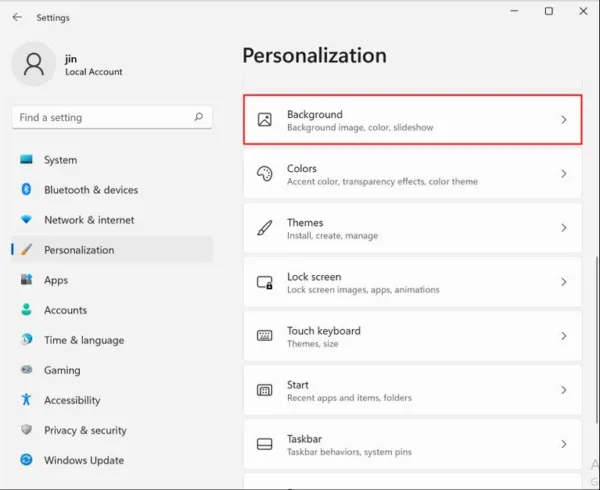Viewport: 600px width, 490px height.
Task: Click the Background picture icon
Action: pyautogui.click(x=264, y=120)
